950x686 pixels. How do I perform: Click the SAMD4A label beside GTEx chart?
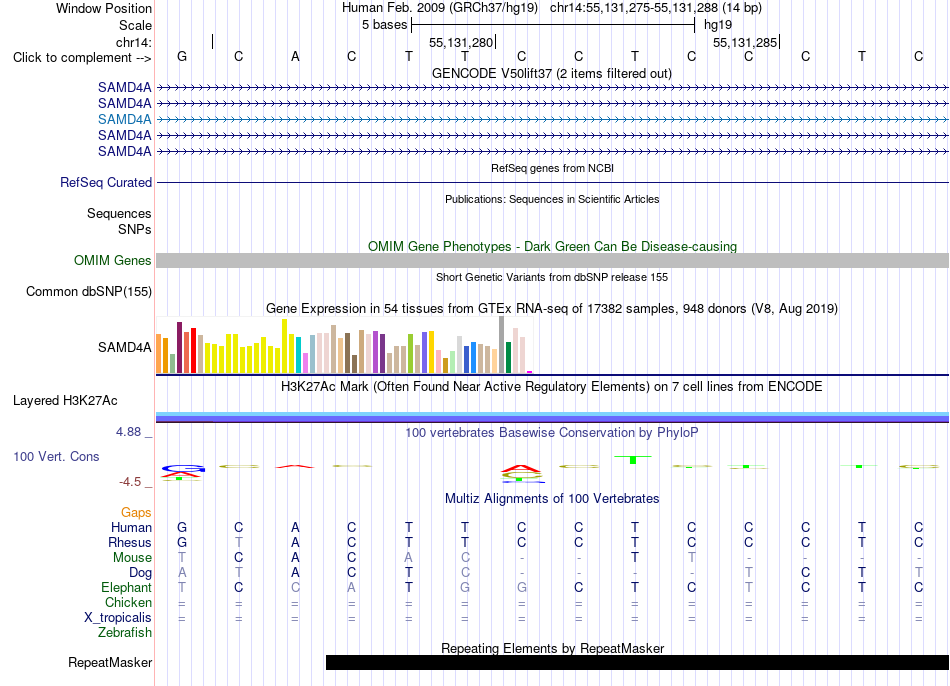pos(125,347)
